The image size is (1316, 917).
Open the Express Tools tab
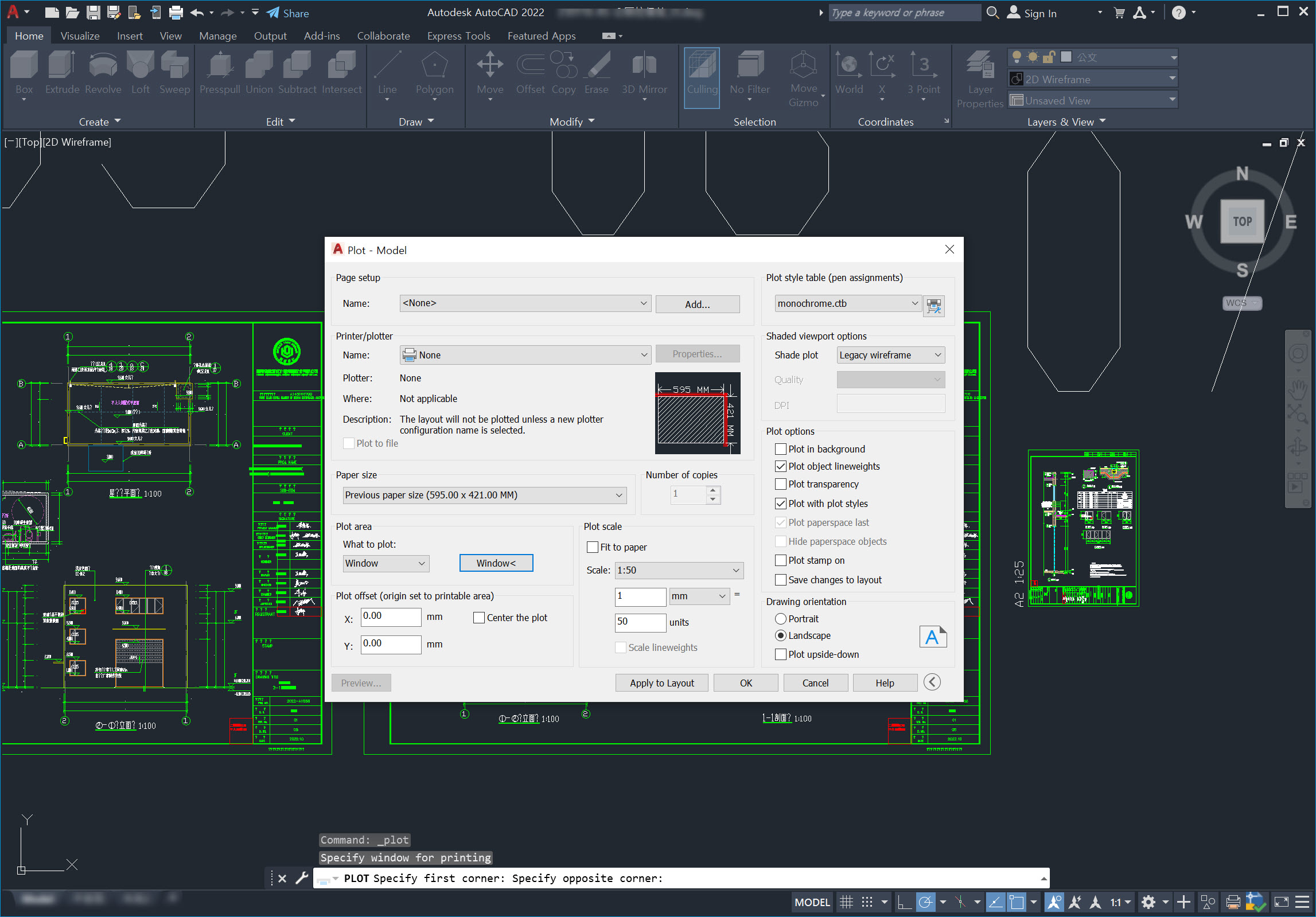coord(458,36)
